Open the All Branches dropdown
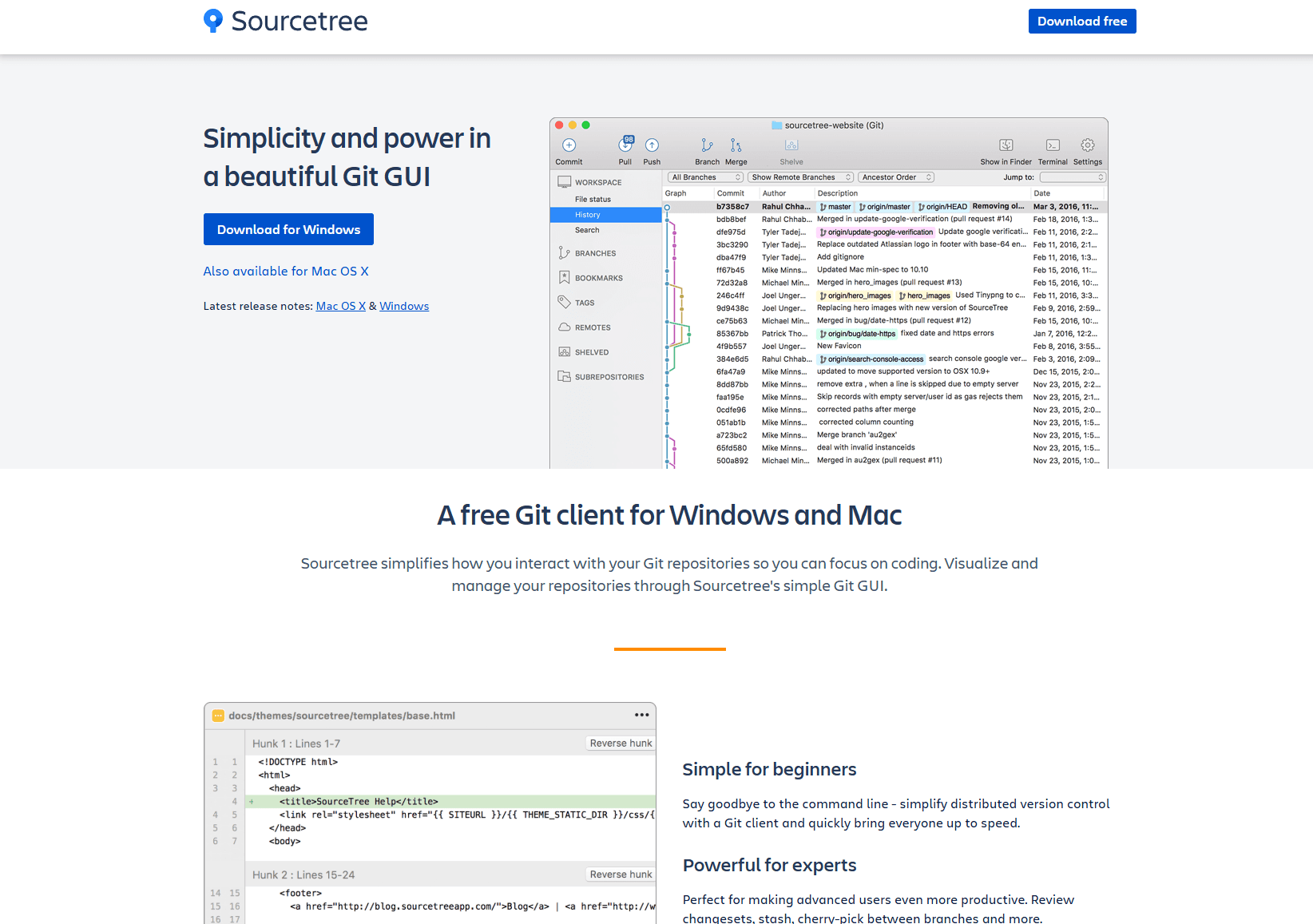Viewport: 1313px width, 924px height. [x=706, y=177]
